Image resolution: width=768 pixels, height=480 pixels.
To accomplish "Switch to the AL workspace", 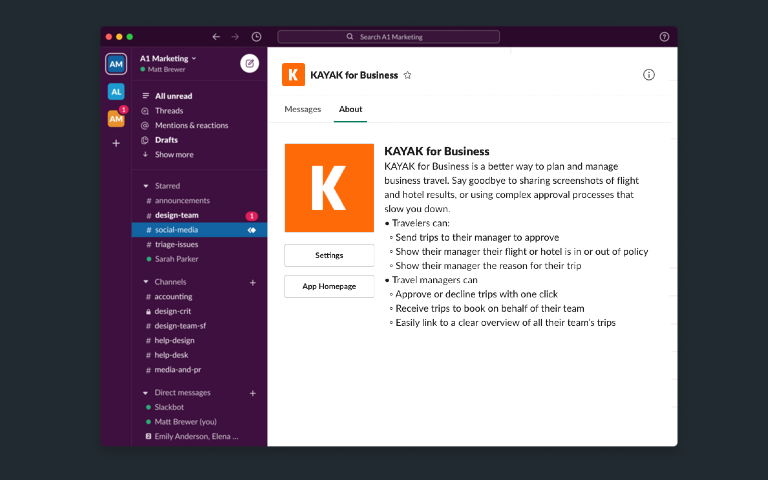I will [116, 92].
